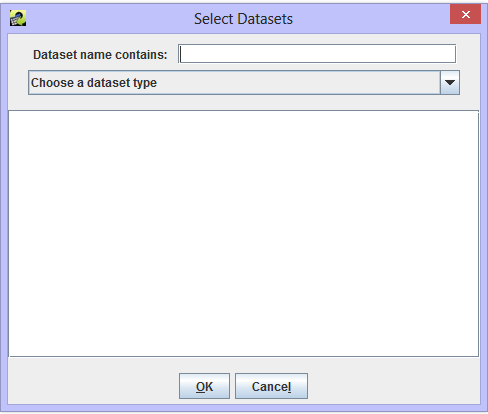Confirm with the OK button
The image size is (488, 414).
click(204, 386)
